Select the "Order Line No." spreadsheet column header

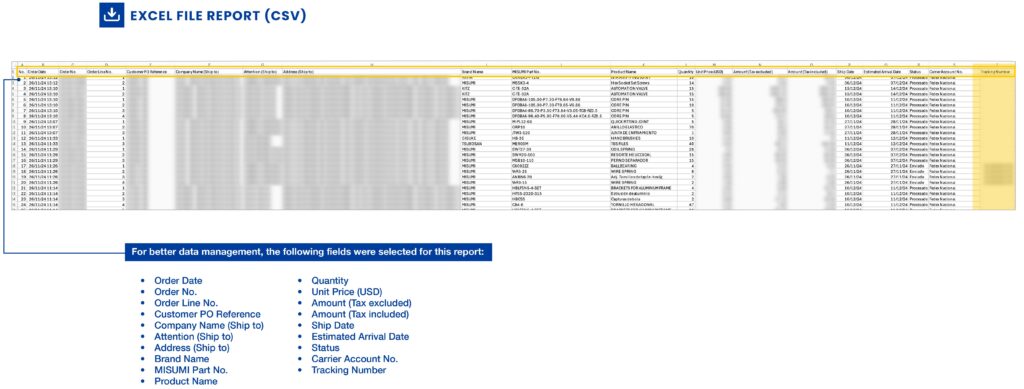tap(99, 72)
